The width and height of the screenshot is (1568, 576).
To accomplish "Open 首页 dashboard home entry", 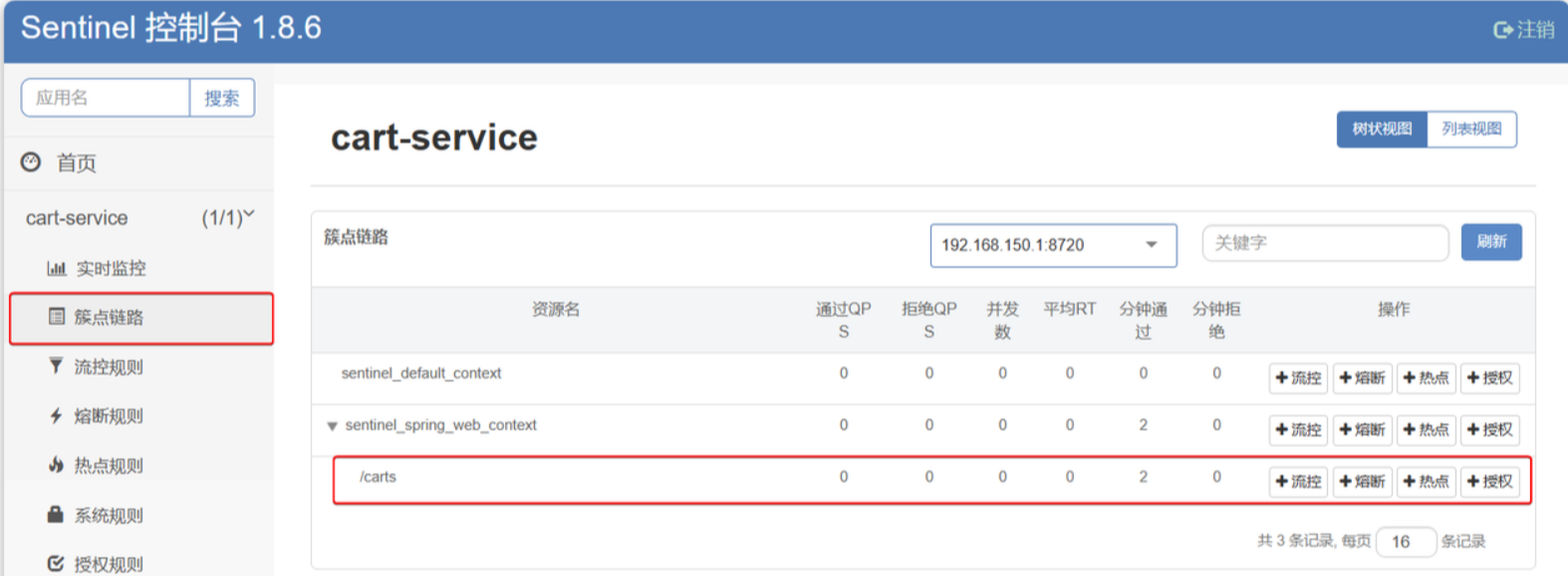I will point(76,163).
